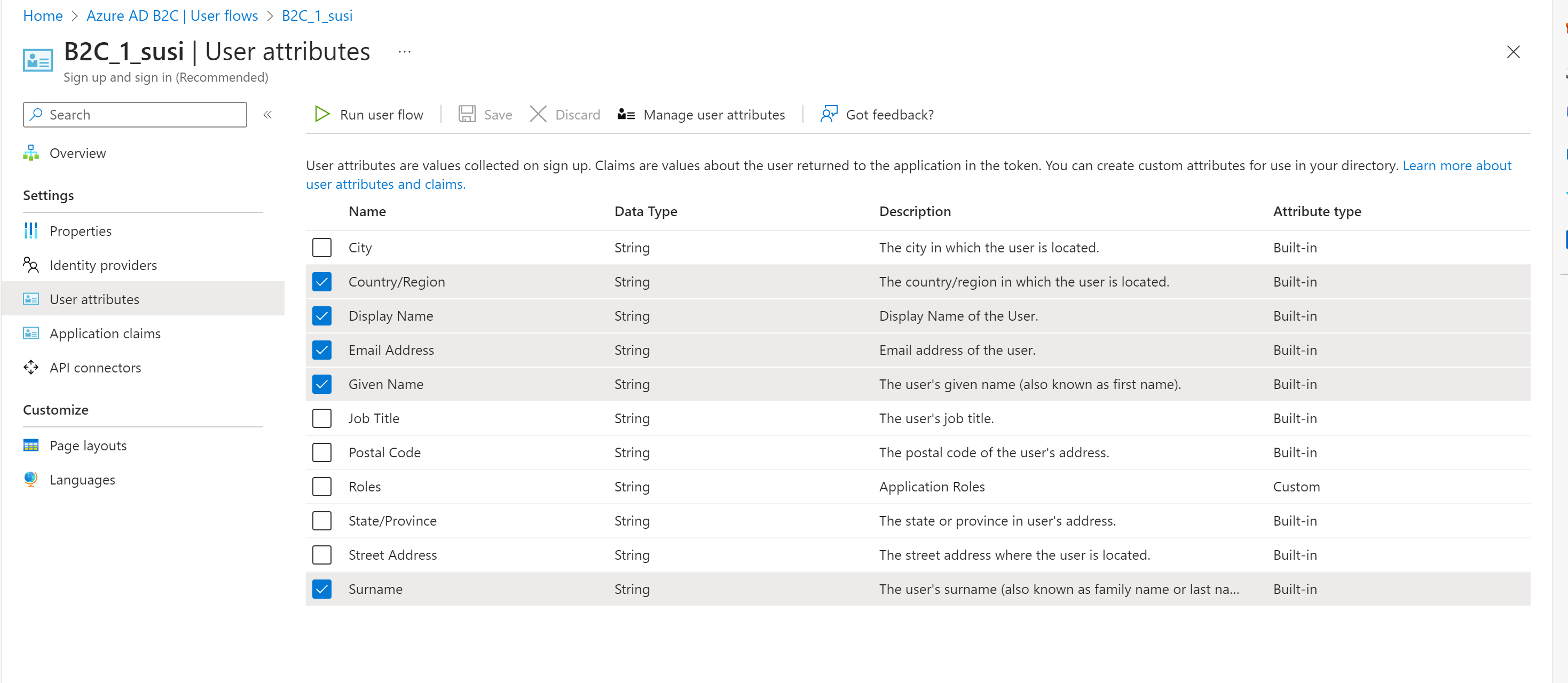Click Learn more about user attributes link

pyautogui.click(x=1456, y=165)
